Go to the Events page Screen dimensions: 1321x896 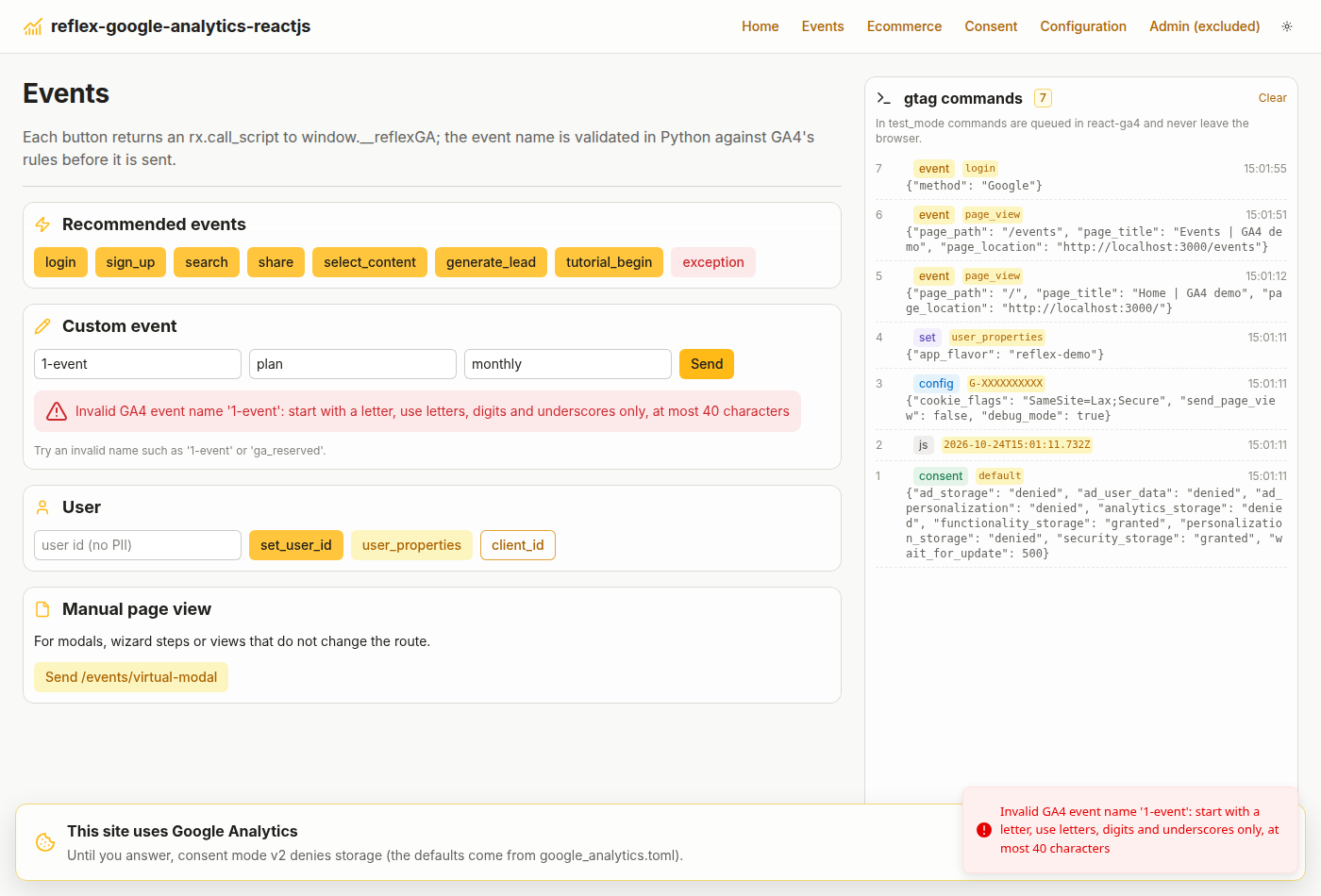[823, 26]
